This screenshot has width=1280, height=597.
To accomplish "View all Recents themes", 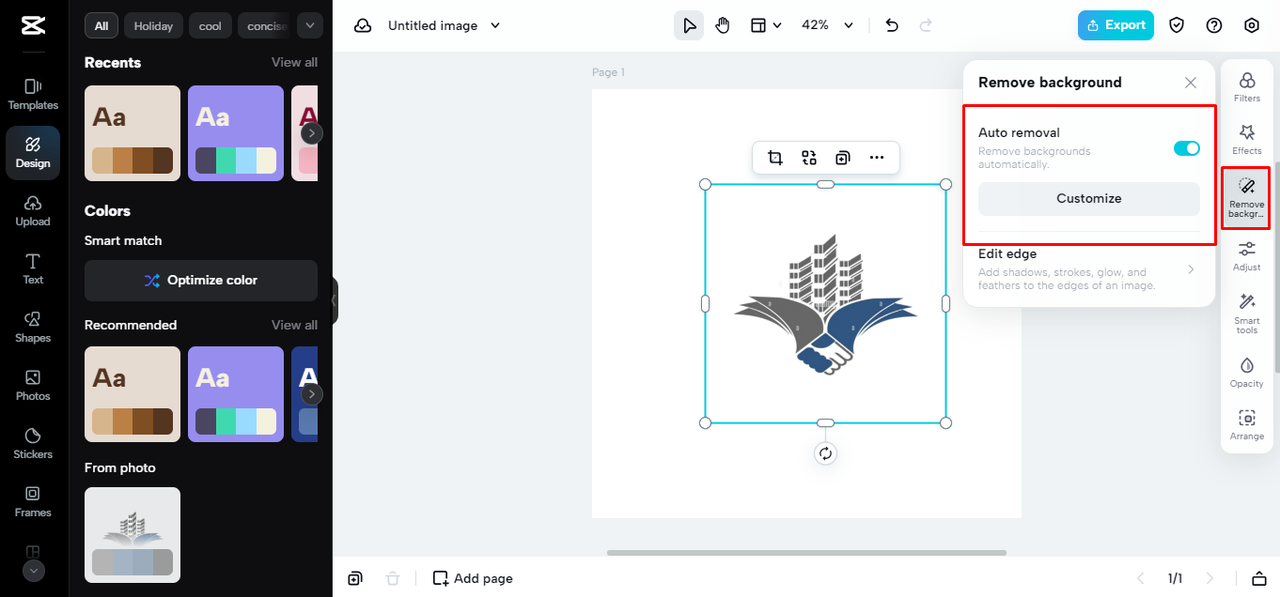I will (x=294, y=62).
